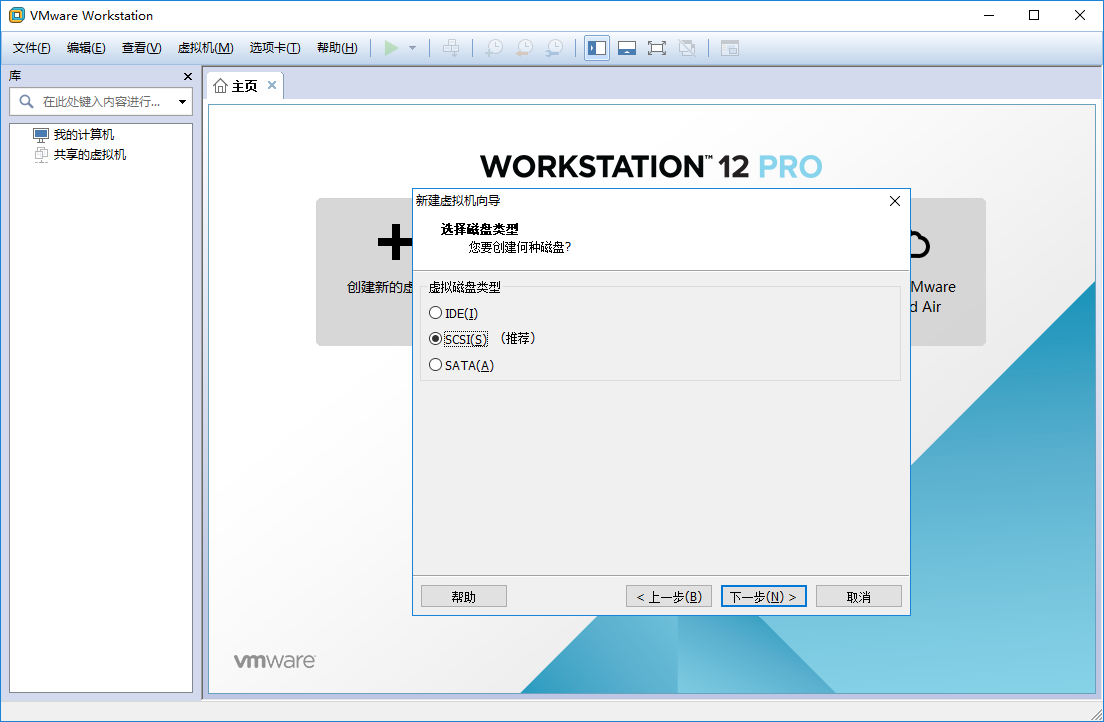Toggle the show library sidebar icon

pos(597,48)
